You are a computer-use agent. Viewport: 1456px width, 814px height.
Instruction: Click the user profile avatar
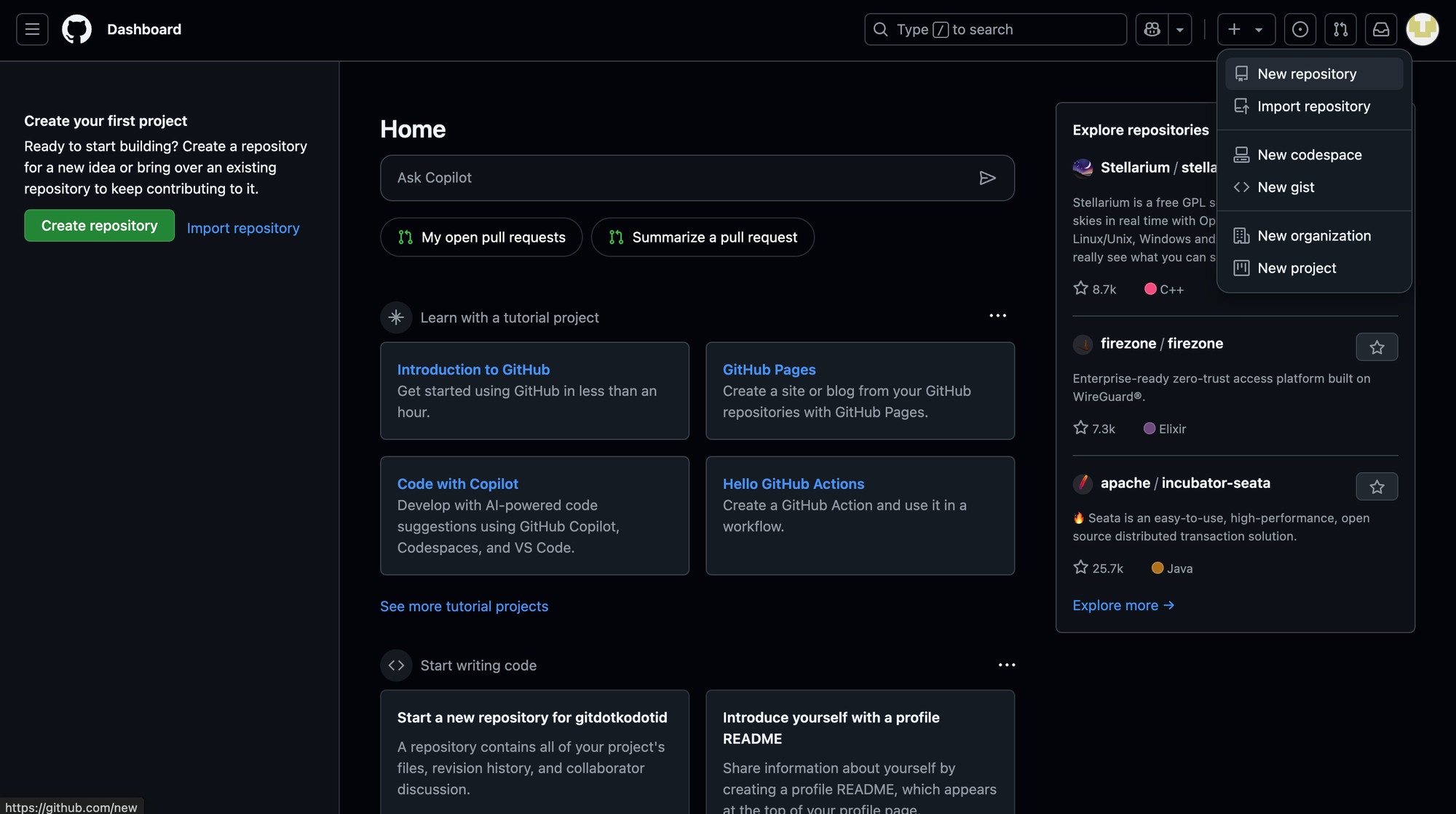[x=1422, y=29]
